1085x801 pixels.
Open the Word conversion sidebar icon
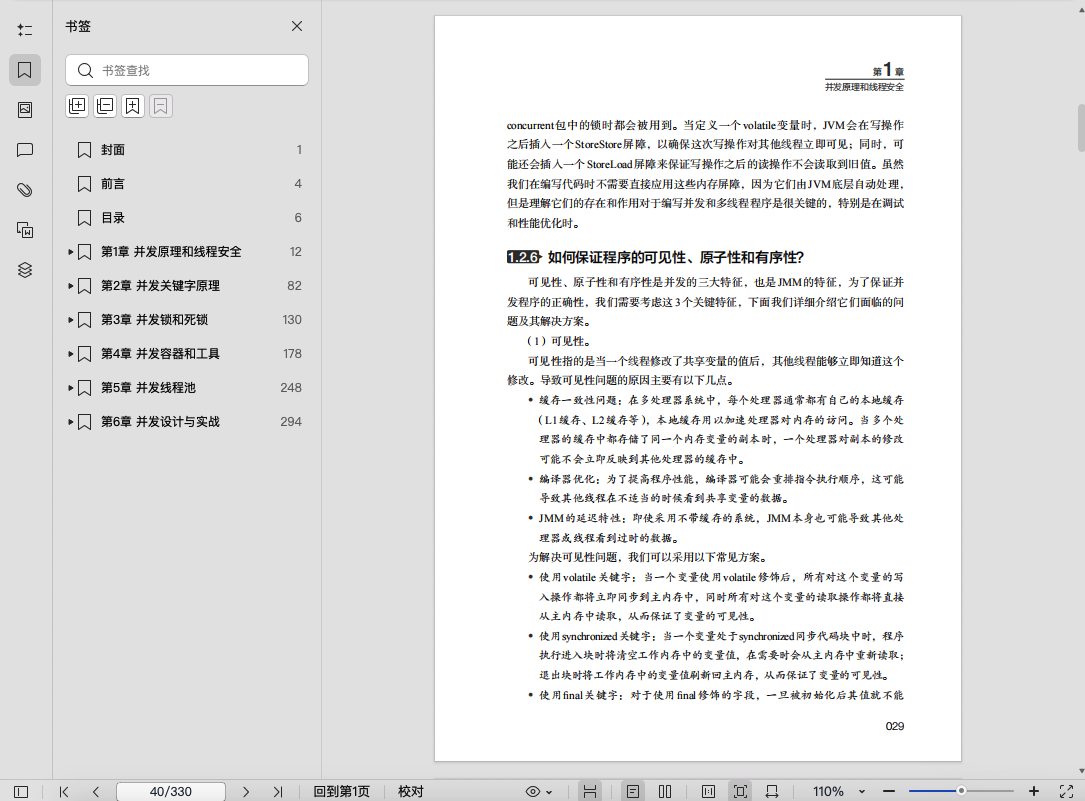25,230
